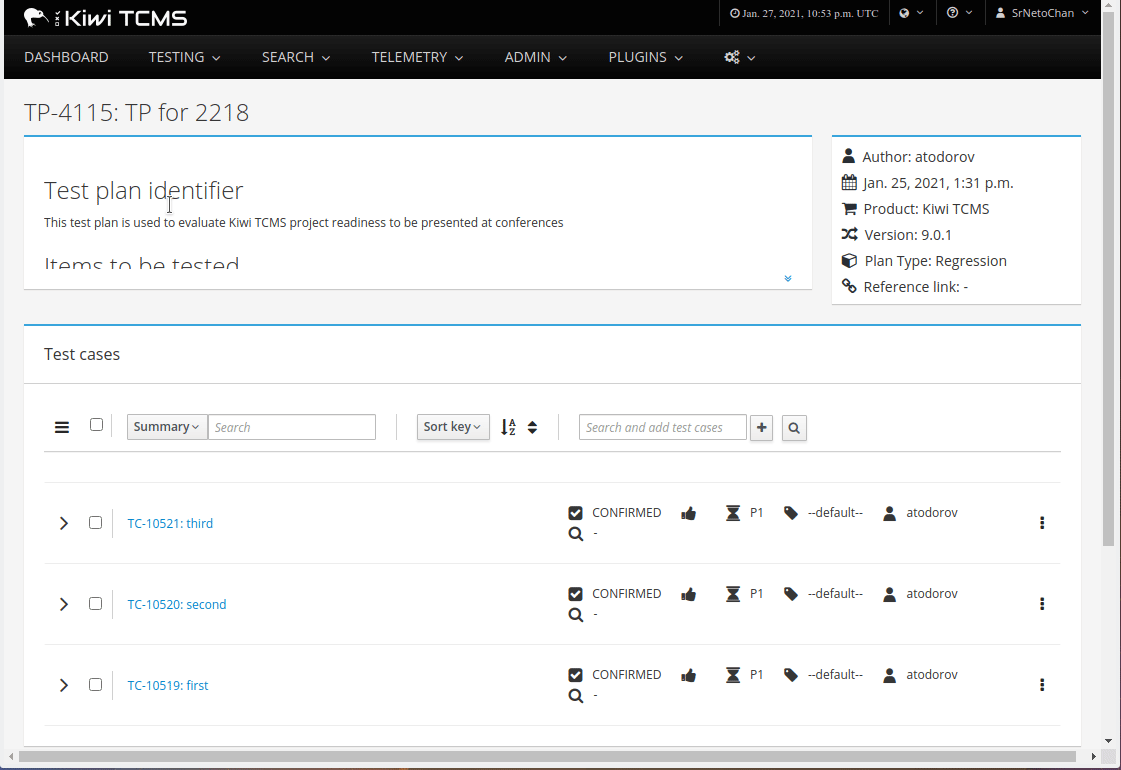
Task: Open the Search menu
Action: (x=296, y=57)
